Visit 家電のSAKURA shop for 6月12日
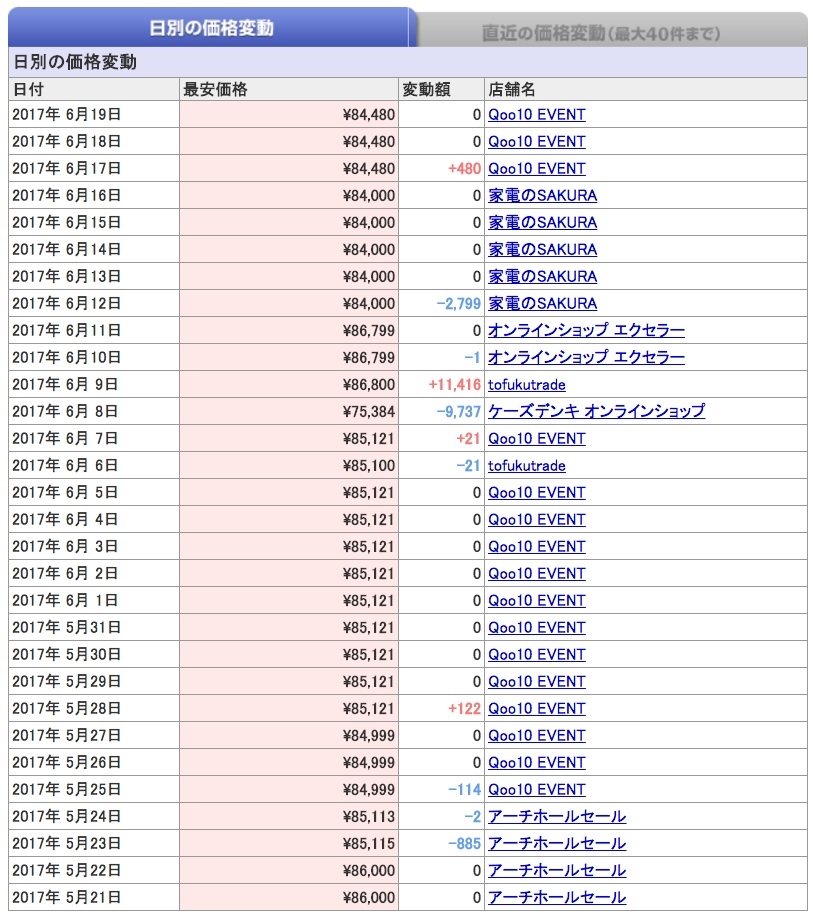Image resolution: width=813 pixels, height=916 pixels. 542,303
